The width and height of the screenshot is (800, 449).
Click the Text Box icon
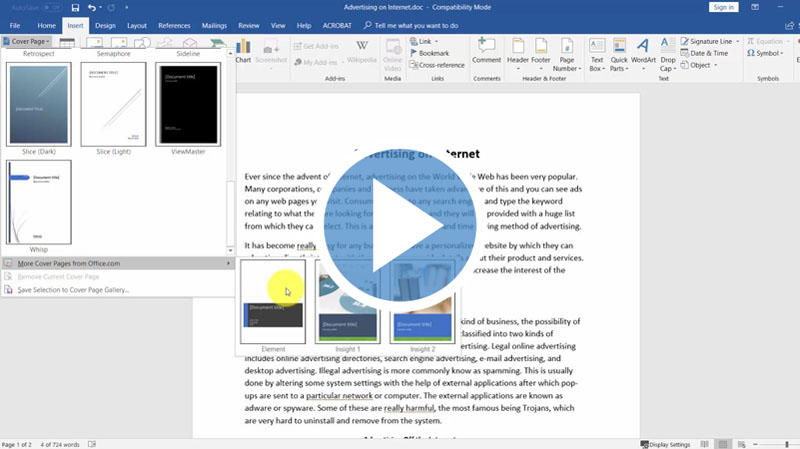tap(597, 51)
